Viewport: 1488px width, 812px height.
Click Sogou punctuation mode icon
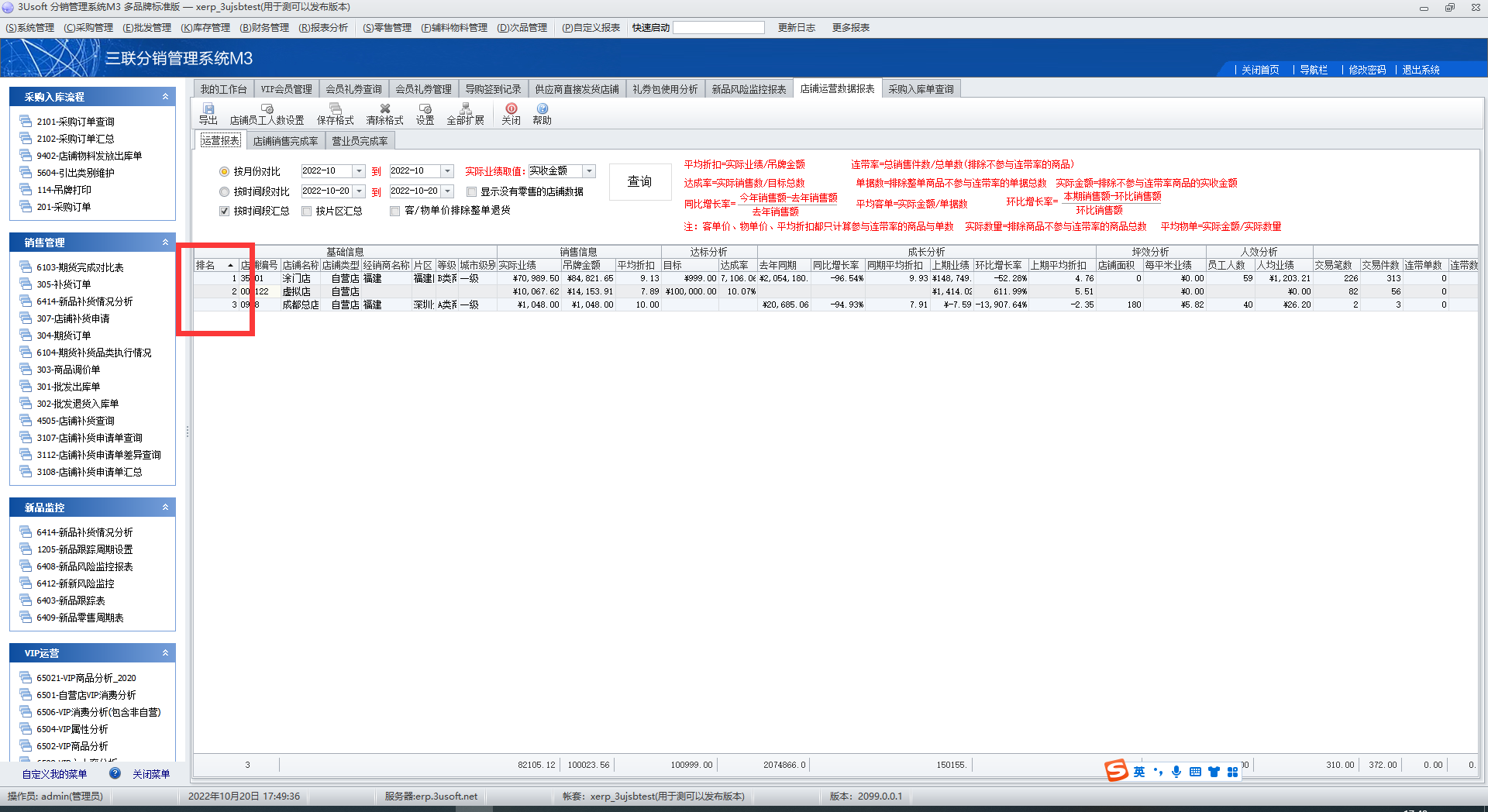pos(1158,772)
